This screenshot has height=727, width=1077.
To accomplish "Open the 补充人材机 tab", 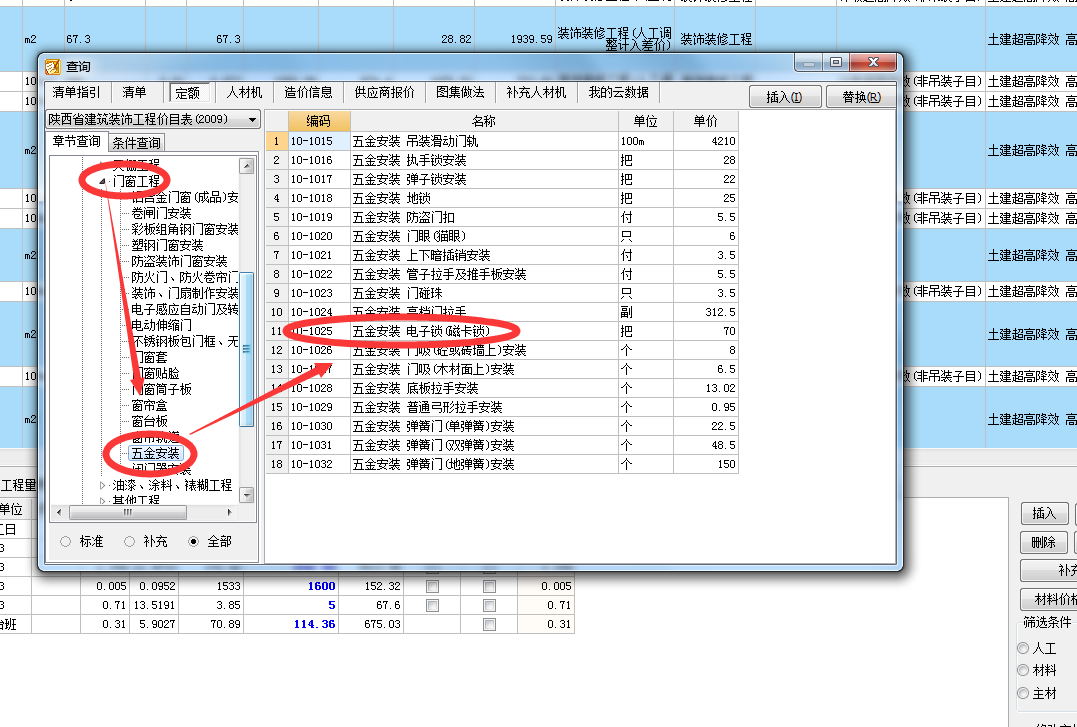I will pos(536,92).
